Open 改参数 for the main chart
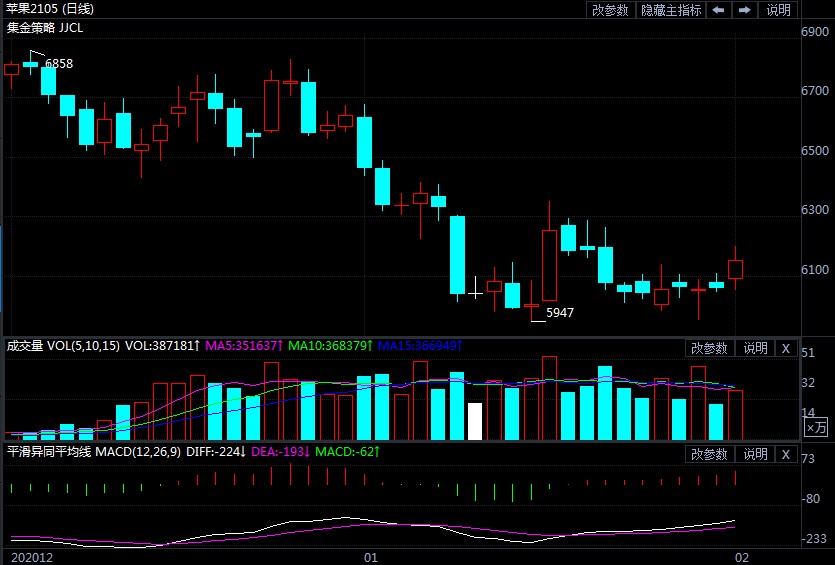 pos(610,10)
